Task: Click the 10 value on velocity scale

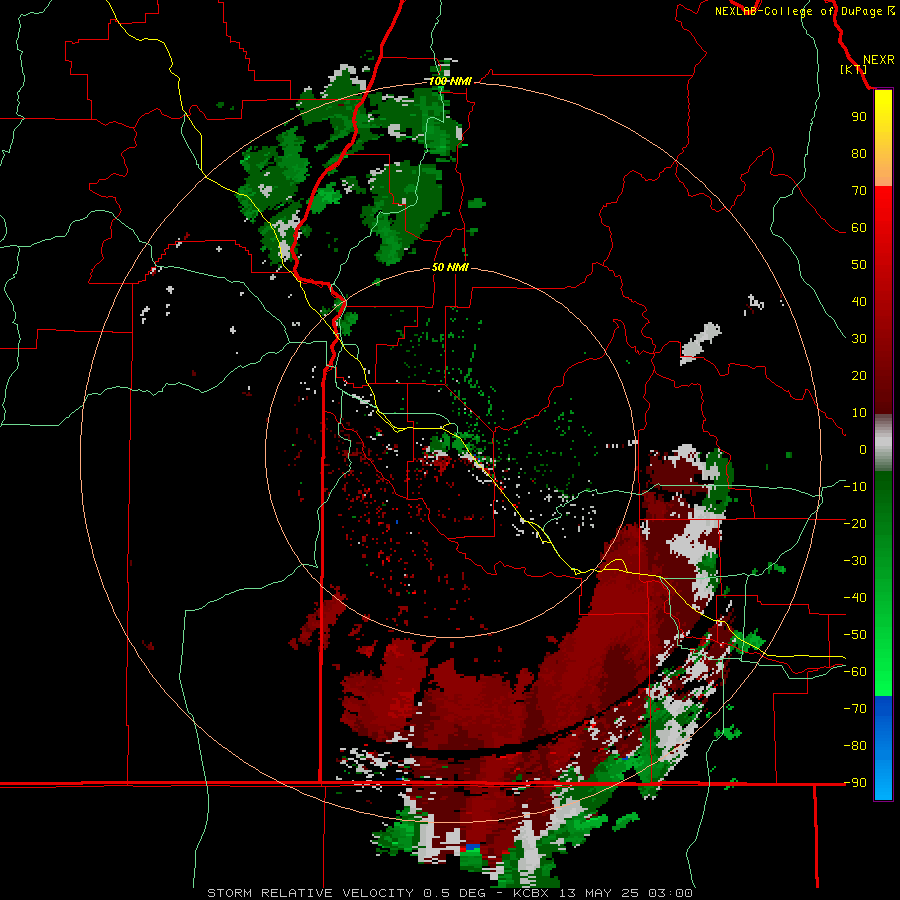Action: [x=859, y=413]
